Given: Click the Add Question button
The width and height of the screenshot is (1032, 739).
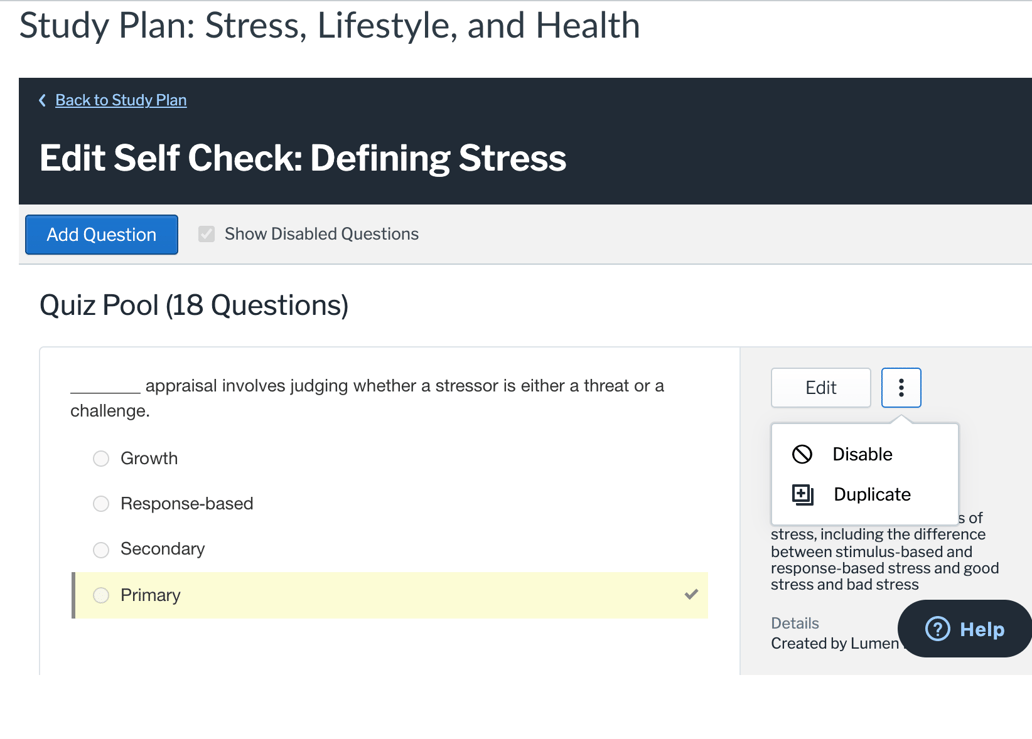Looking at the screenshot, I should [101, 234].
